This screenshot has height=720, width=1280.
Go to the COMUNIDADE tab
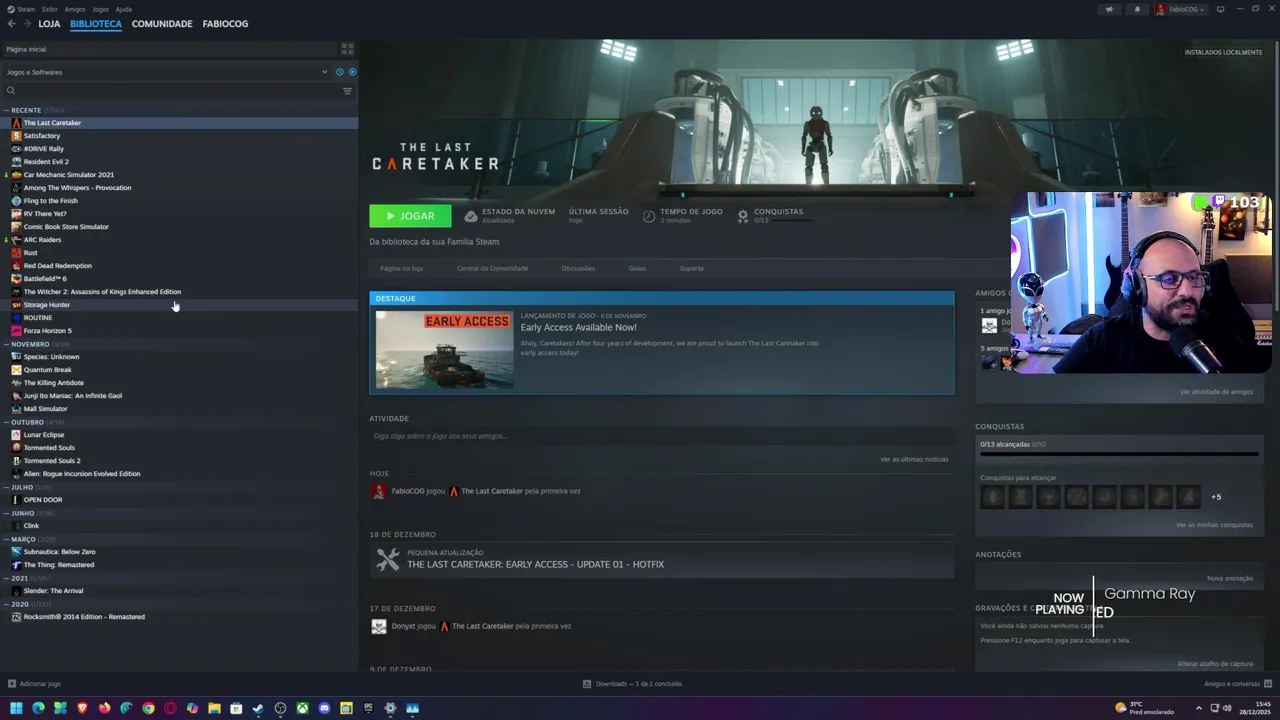coord(162,23)
